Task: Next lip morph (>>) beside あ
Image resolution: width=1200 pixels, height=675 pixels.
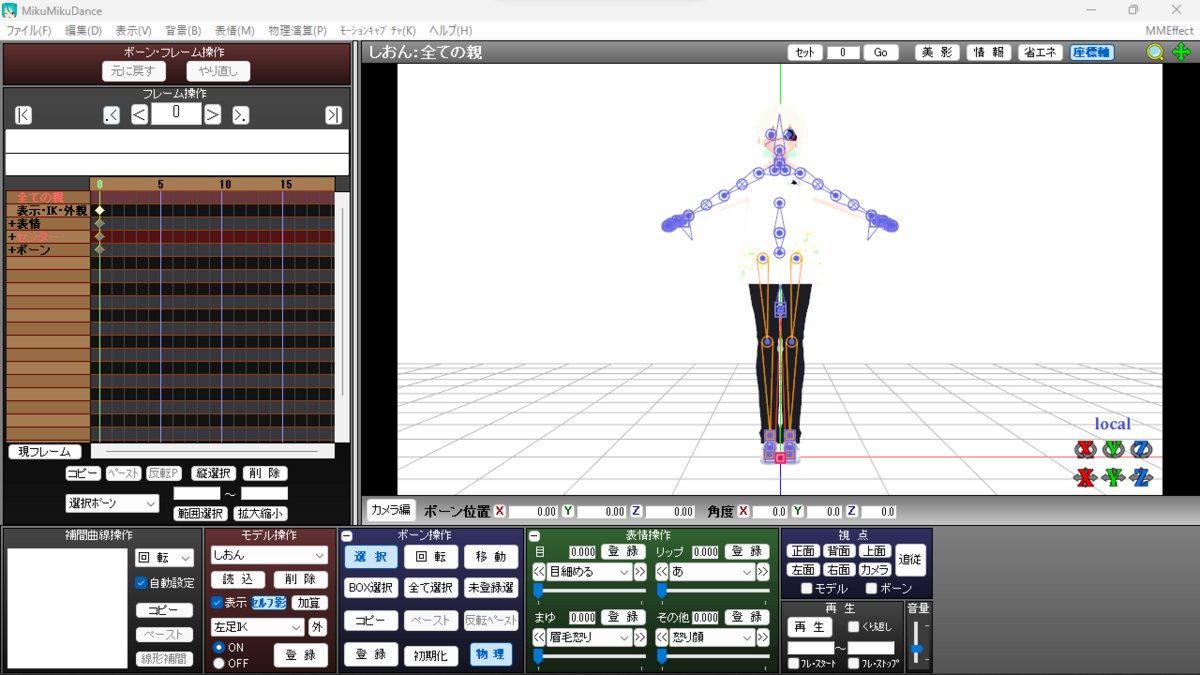Action: point(763,572)
